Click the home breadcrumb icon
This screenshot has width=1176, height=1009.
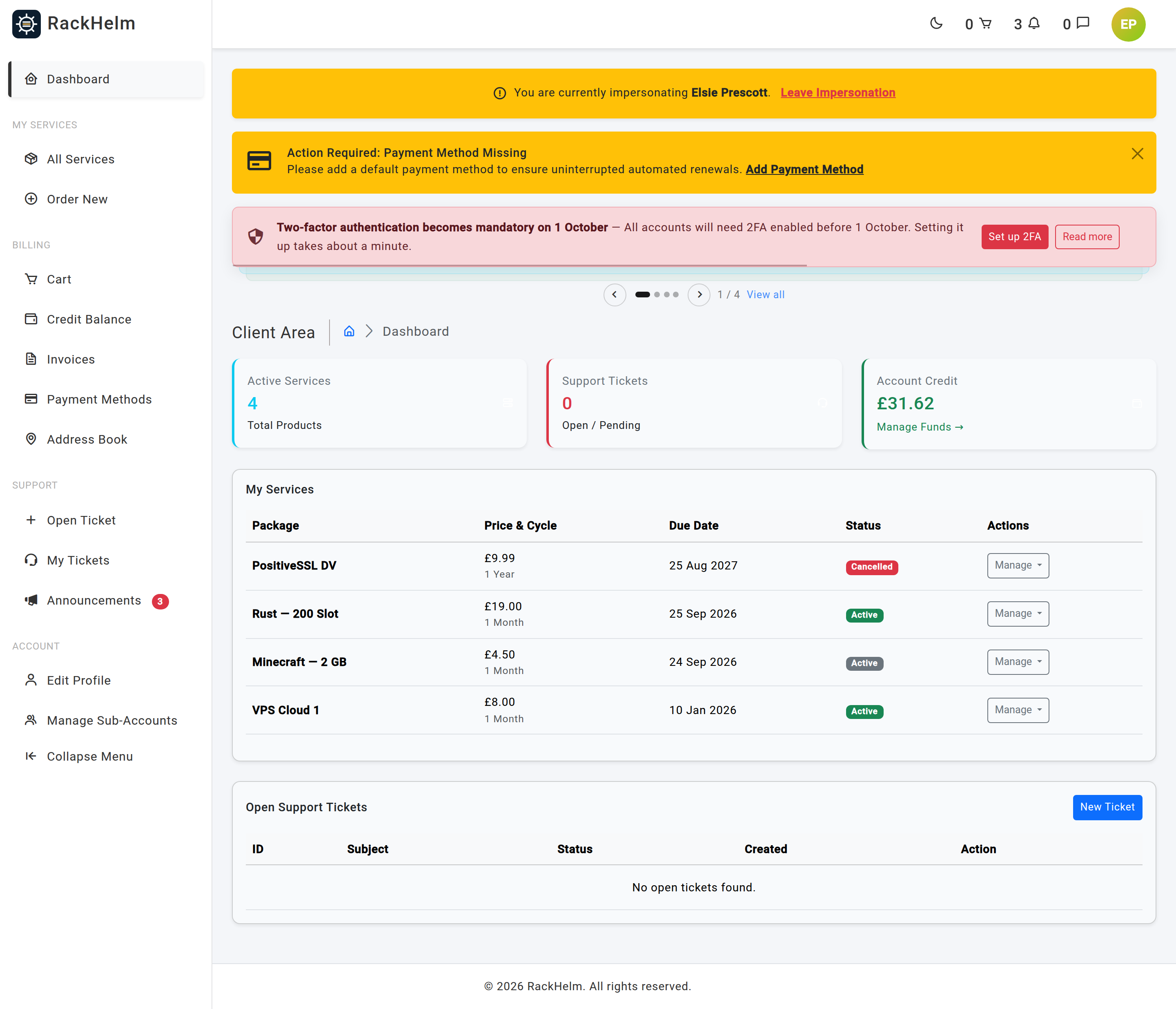pyautogui.click(x=349, y=331)
